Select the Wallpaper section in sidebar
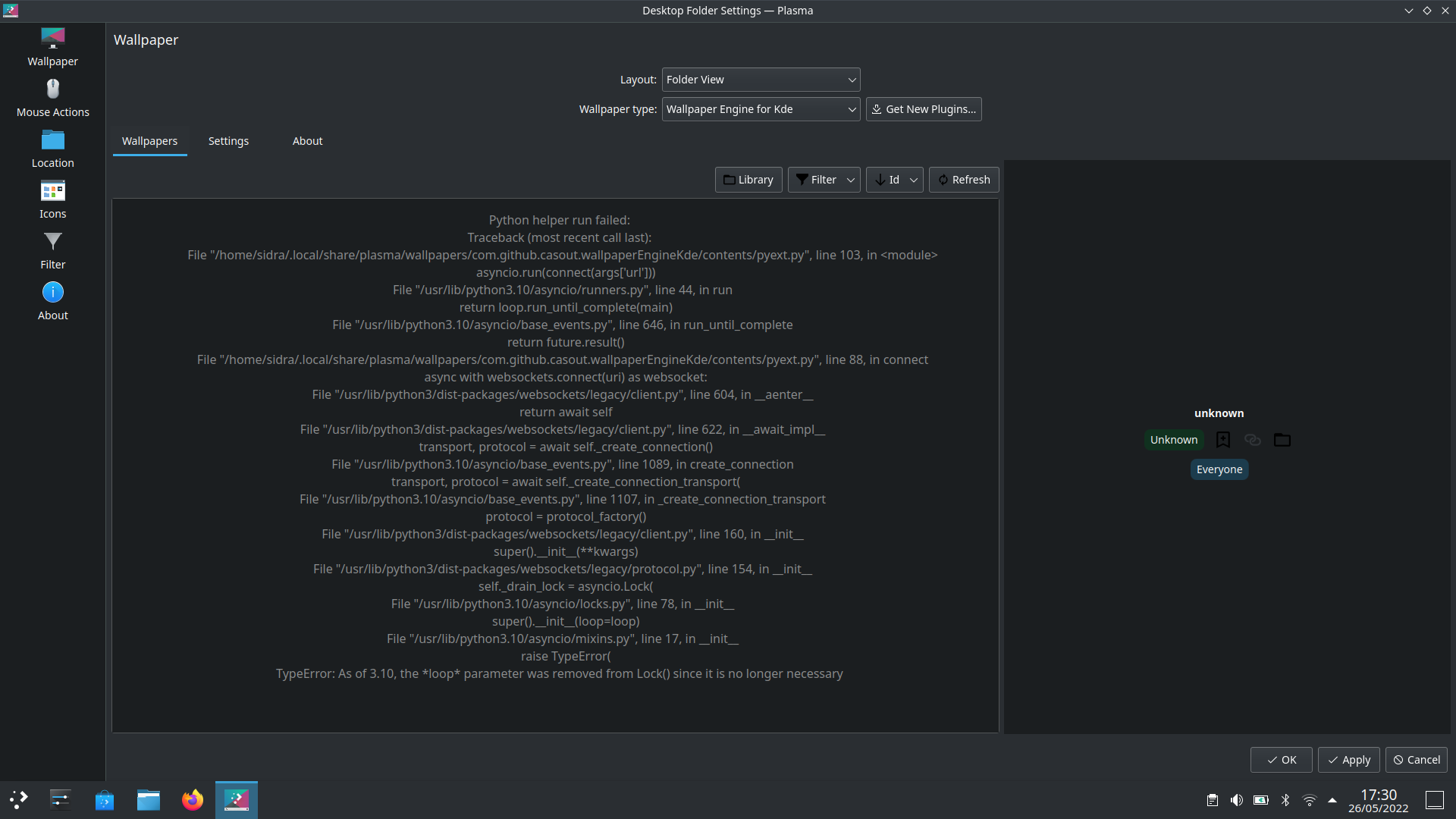Image resolution: width=1456 pixels, height=819 pixels. click(52, 45)
